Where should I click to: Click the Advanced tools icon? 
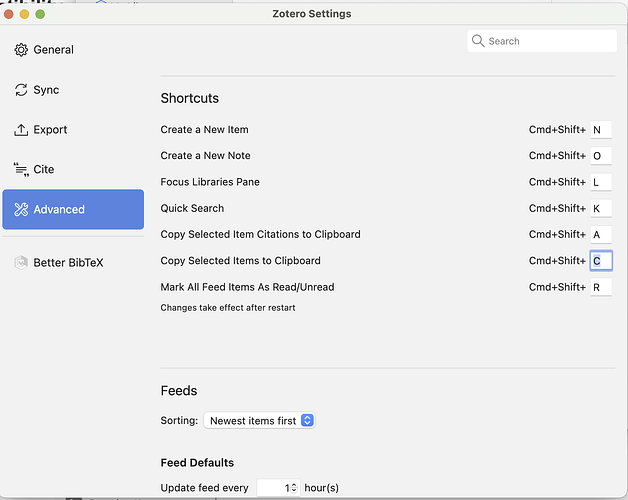(21, 209)
